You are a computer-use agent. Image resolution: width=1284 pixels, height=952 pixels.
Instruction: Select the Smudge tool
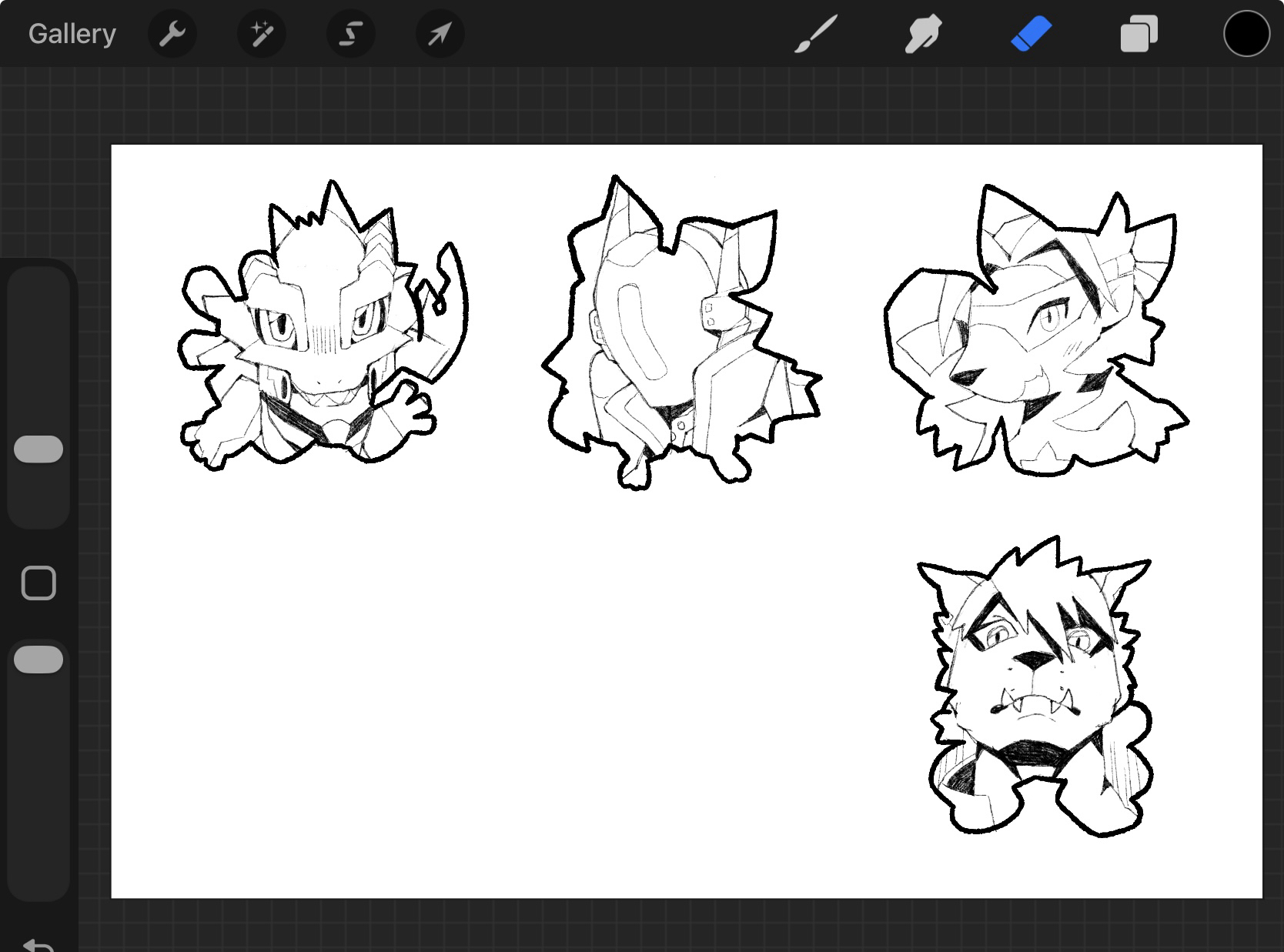(x=923, y=34)
